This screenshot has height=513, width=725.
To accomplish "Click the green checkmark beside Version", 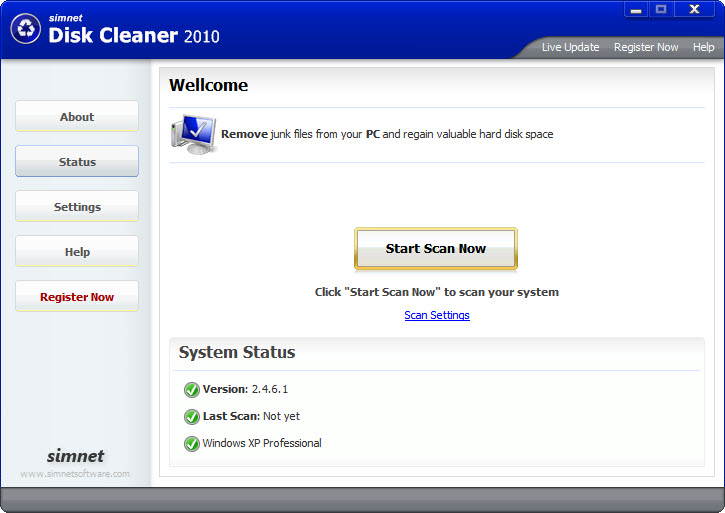I will pyautogui.click(x=191, y=389).
